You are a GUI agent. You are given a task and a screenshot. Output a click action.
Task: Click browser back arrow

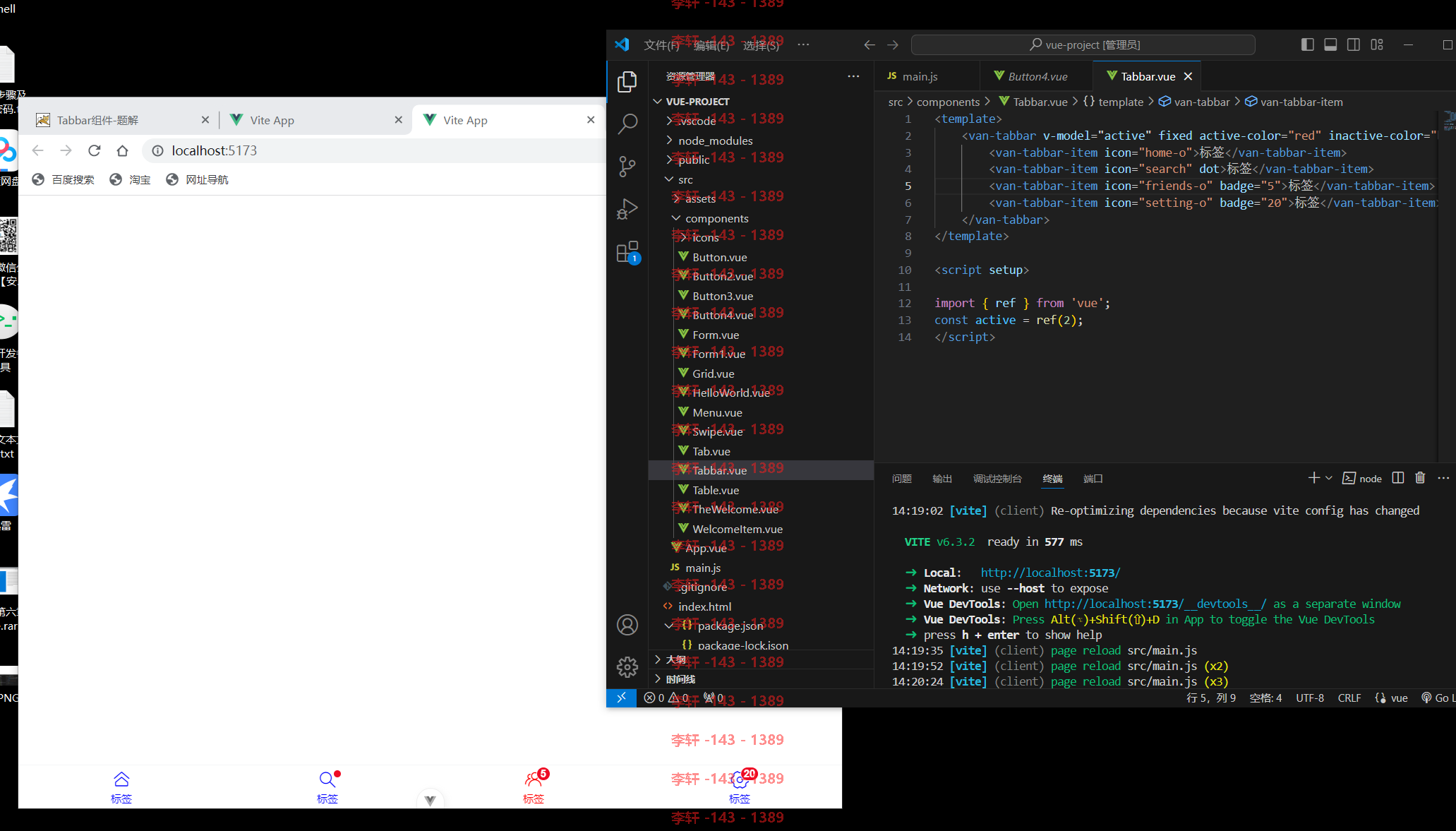point(38,150)
